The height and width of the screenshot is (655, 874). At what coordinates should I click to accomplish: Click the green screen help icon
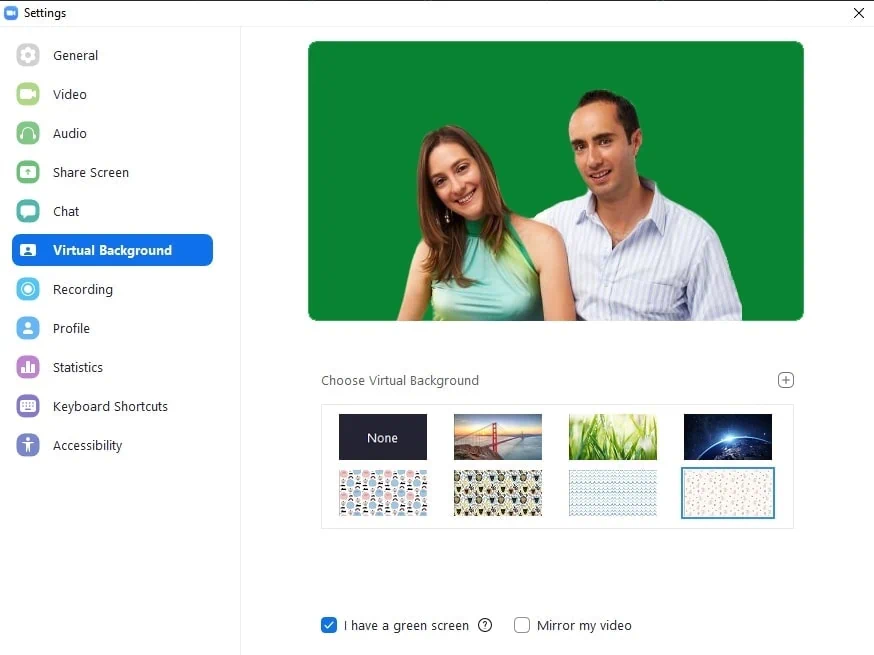click(485, 626)
